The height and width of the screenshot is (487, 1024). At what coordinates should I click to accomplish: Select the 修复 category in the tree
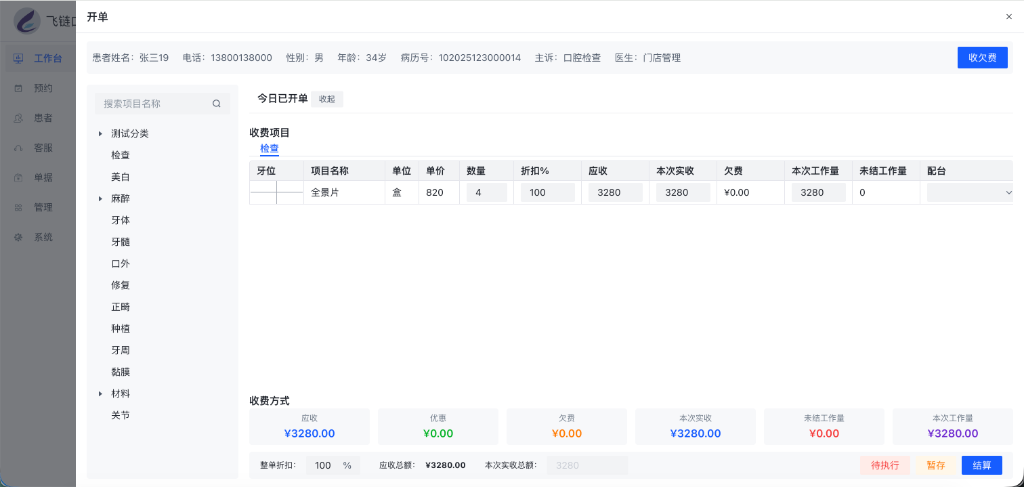point(121,285)
